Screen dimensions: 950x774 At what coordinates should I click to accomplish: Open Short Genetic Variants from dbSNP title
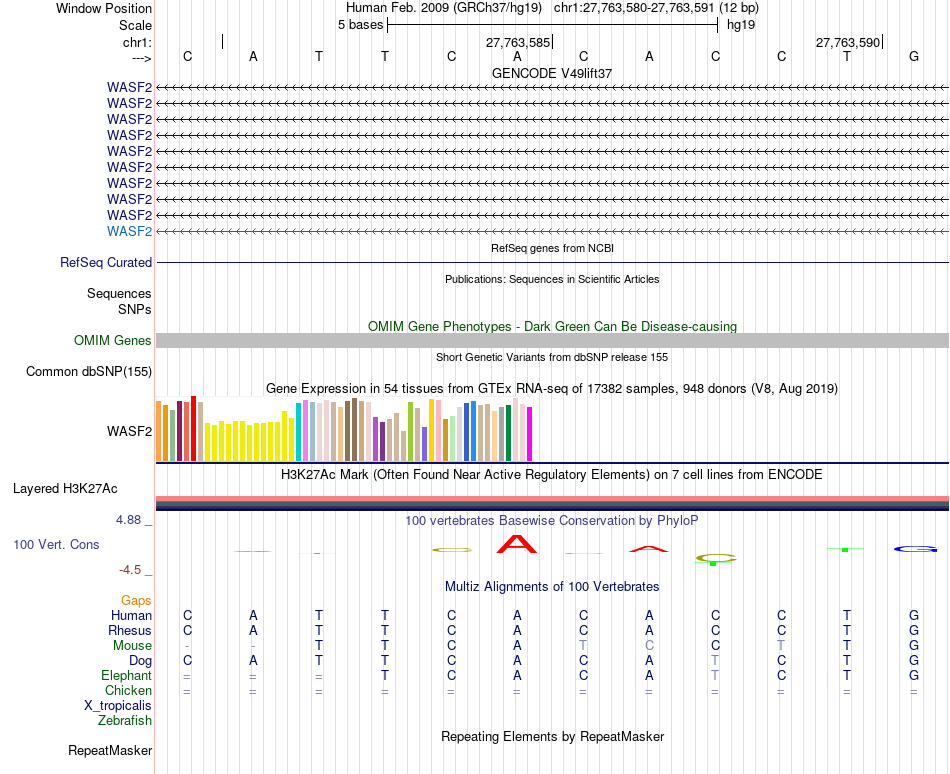[552, 357]
